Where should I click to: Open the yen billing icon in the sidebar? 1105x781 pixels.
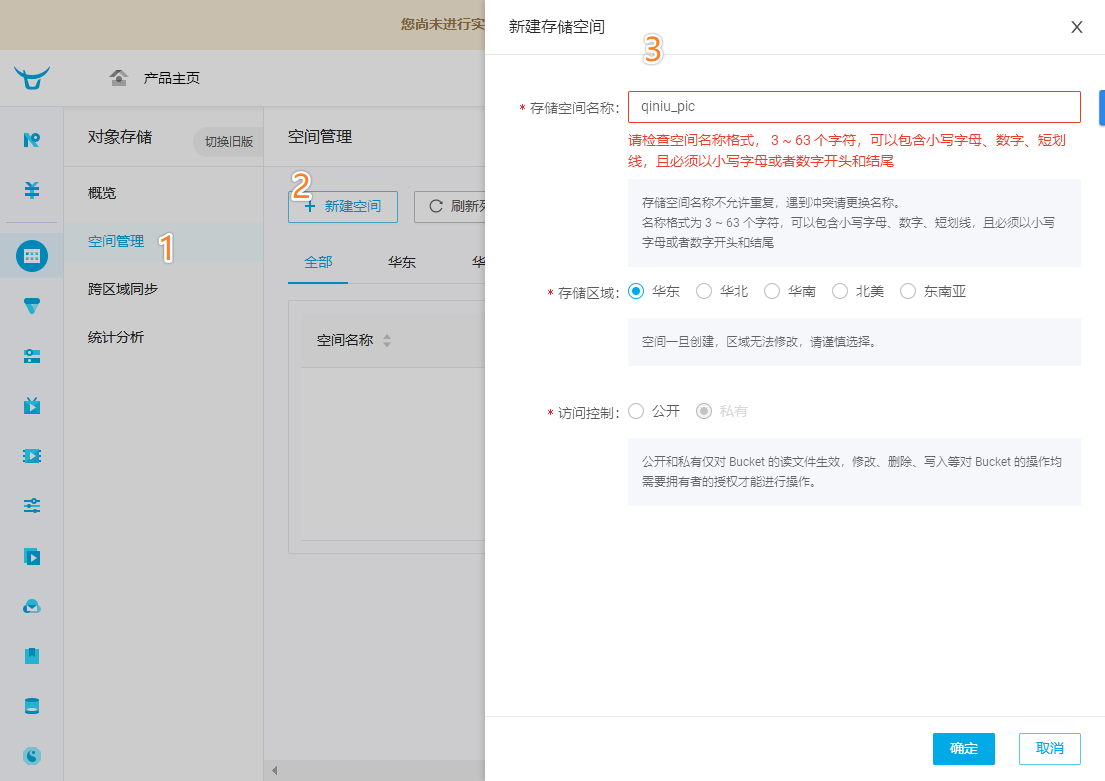click(x=32, y=190)
